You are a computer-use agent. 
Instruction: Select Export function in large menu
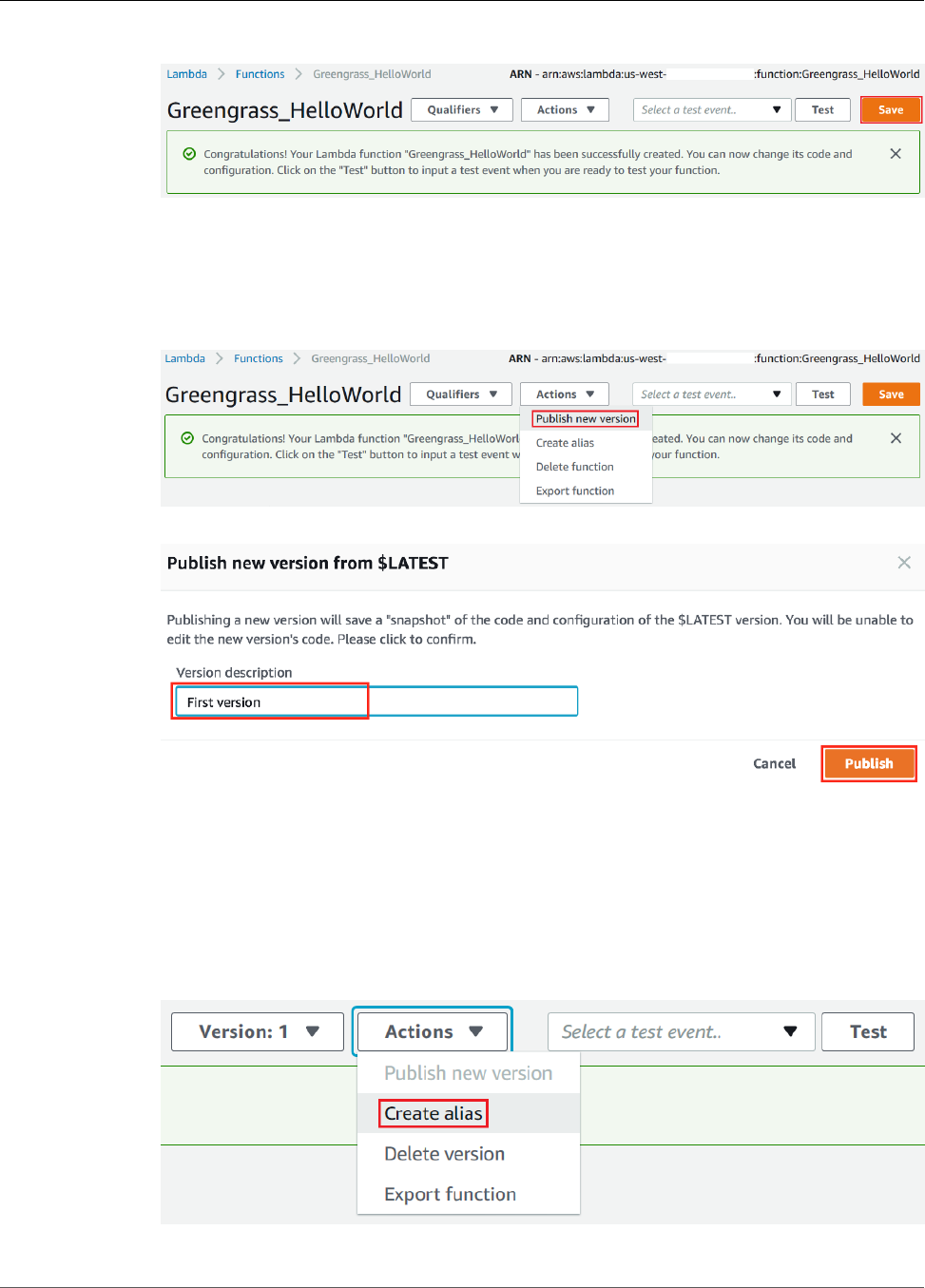[450, 1194]
